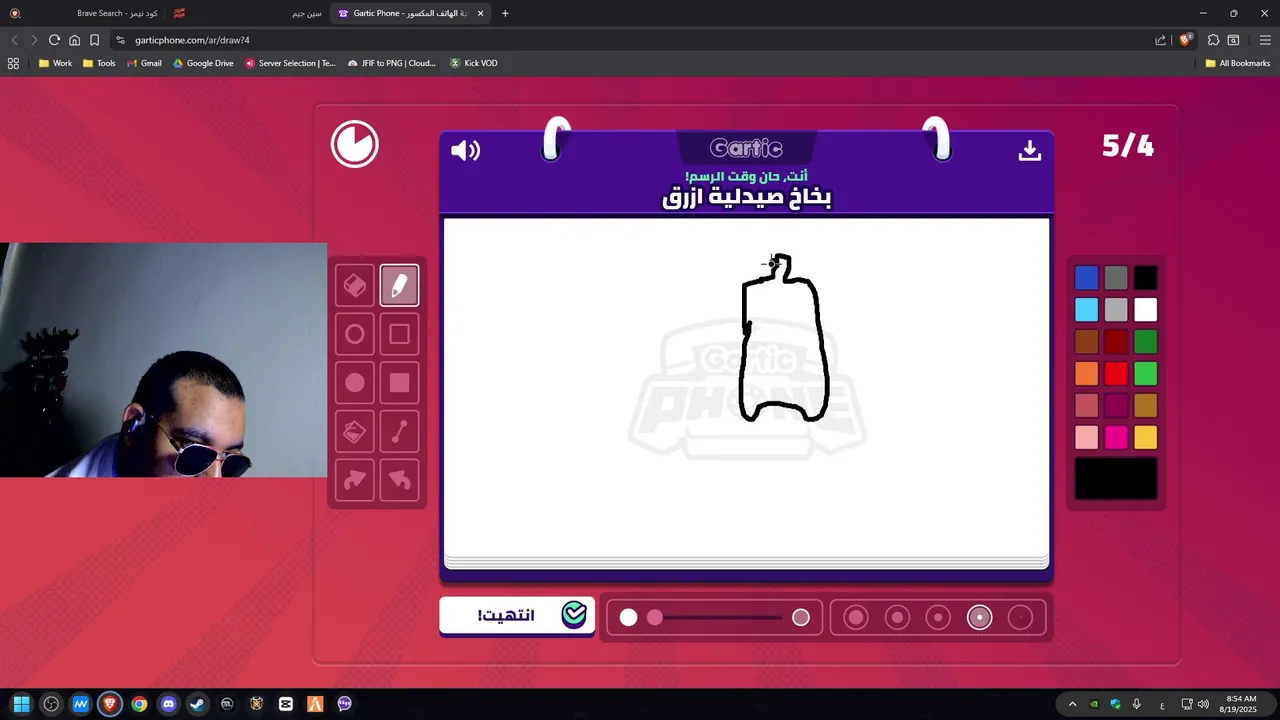The image size is (1280, 720).
Task: Activate the paint bucket fill tool
Action: tap(354, 431)
